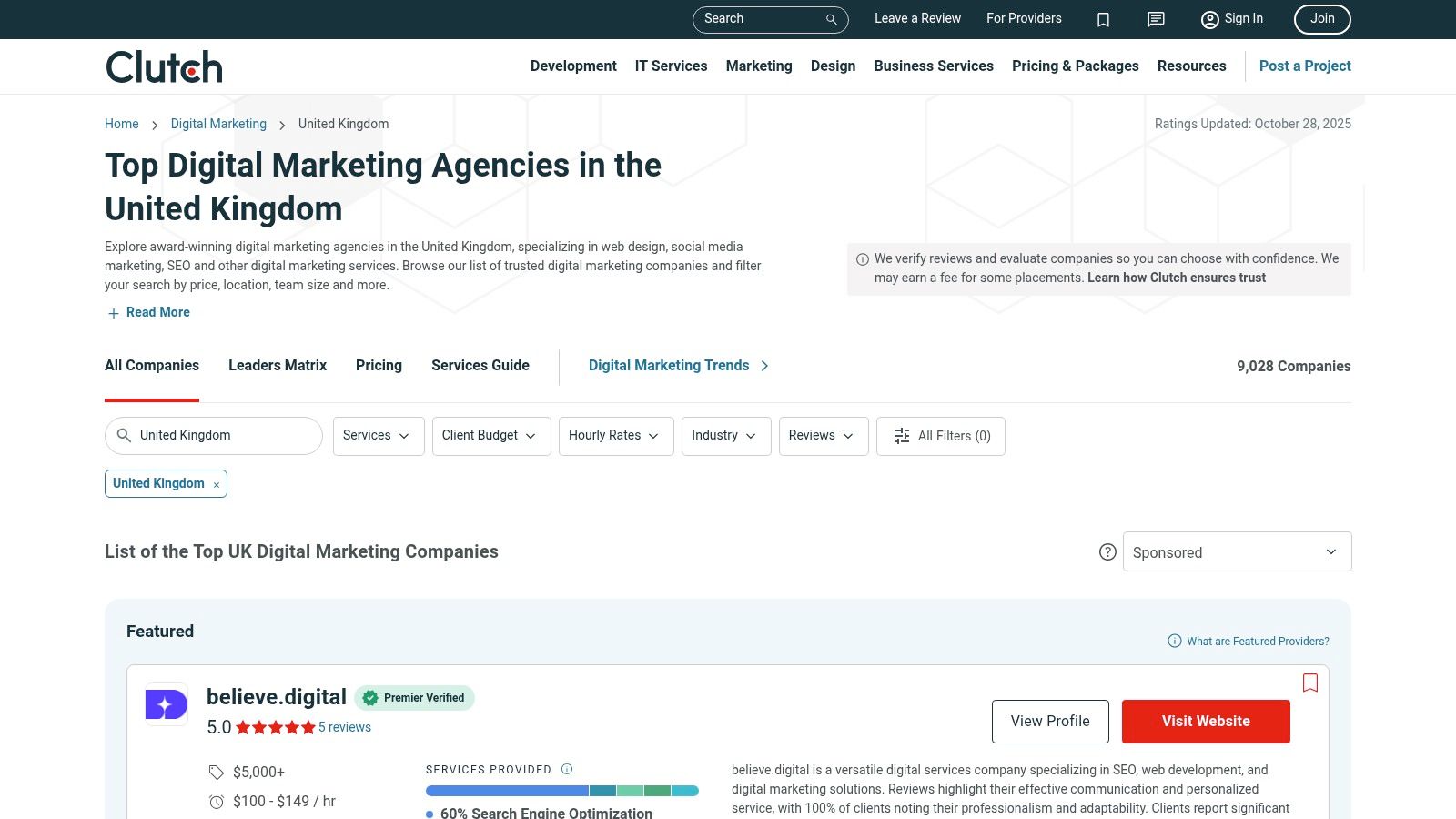Expand the Sponsored sort dropdown
This screenshot has width=1456, height=819.
click(x=1237, y=551)
